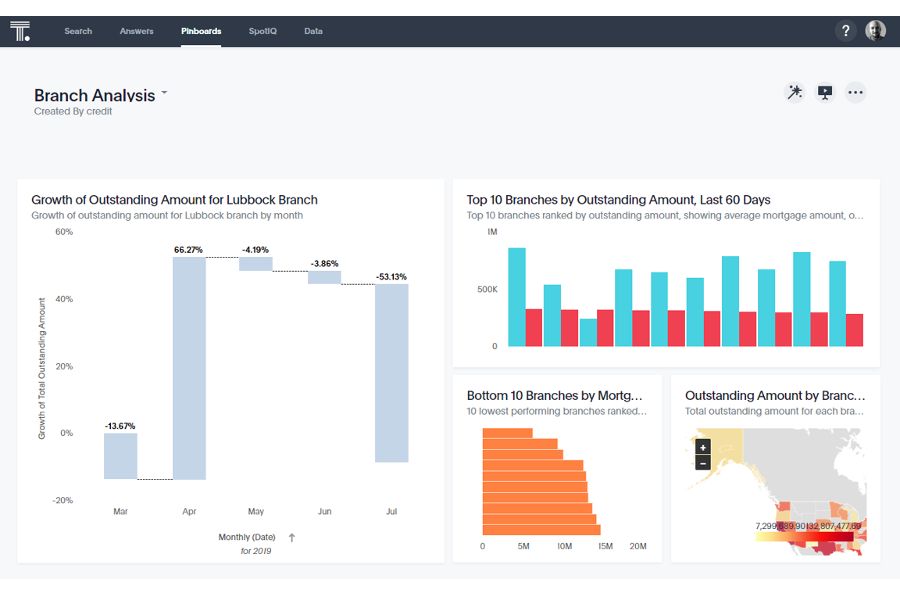The width and height of the screenshot is (900, 600).
Task: Select the April 66.27% waterfall bar
Action: [x=189, y=368]
